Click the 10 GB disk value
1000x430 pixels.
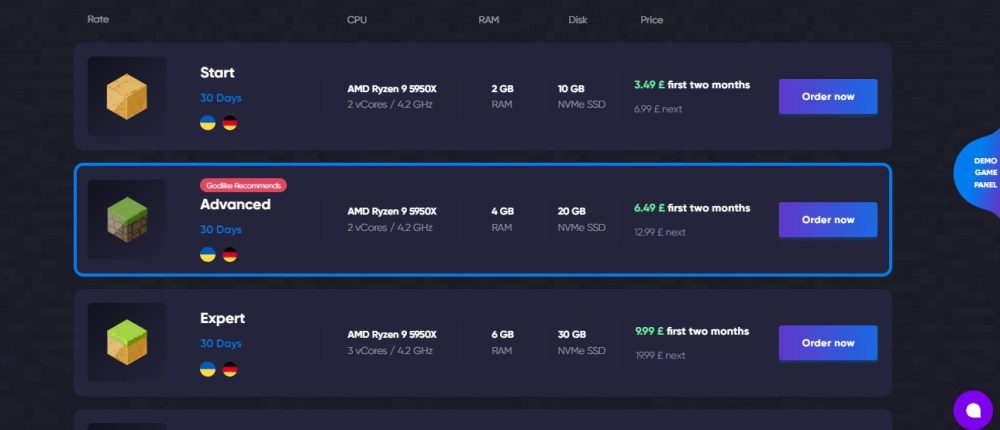[x=571, y=89]
